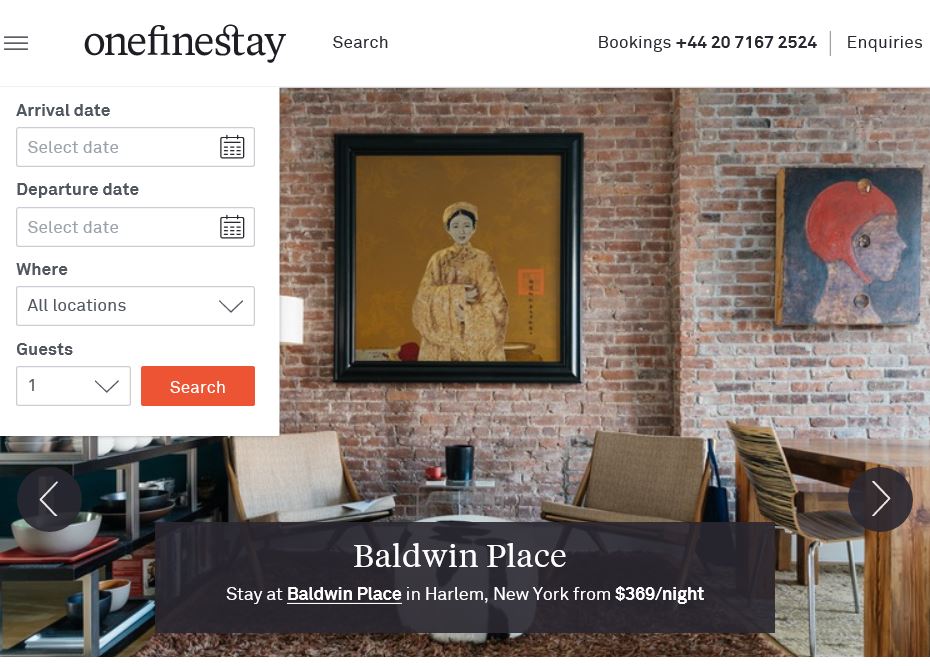Click the $369/night price text
The width and height of the screenshot is (930, 666).
point(660,594)
